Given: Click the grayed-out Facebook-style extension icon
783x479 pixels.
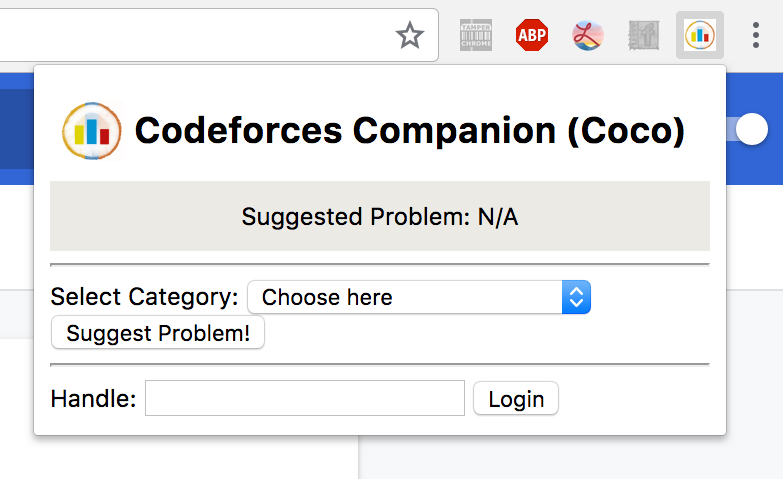Looking at the screenshot, I should coord(644,35).
